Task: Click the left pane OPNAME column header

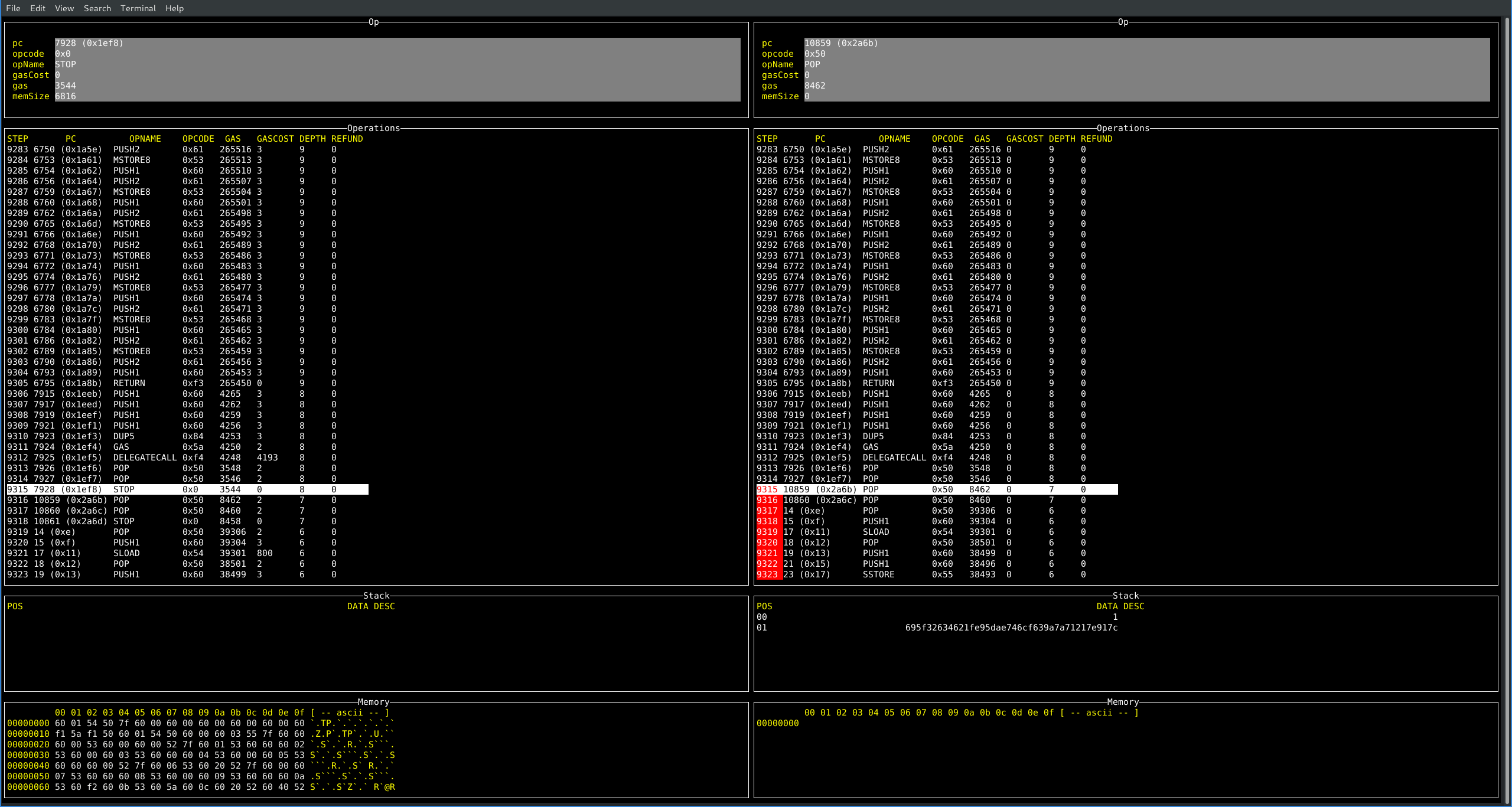Action: [145, 139]
